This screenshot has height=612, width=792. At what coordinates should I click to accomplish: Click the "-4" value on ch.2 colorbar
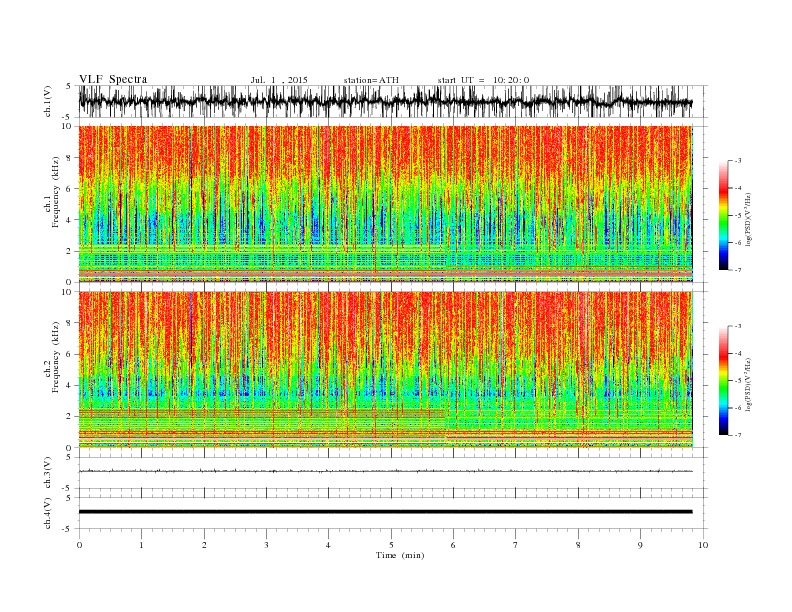pyautogui.click(x=737, y=353)
